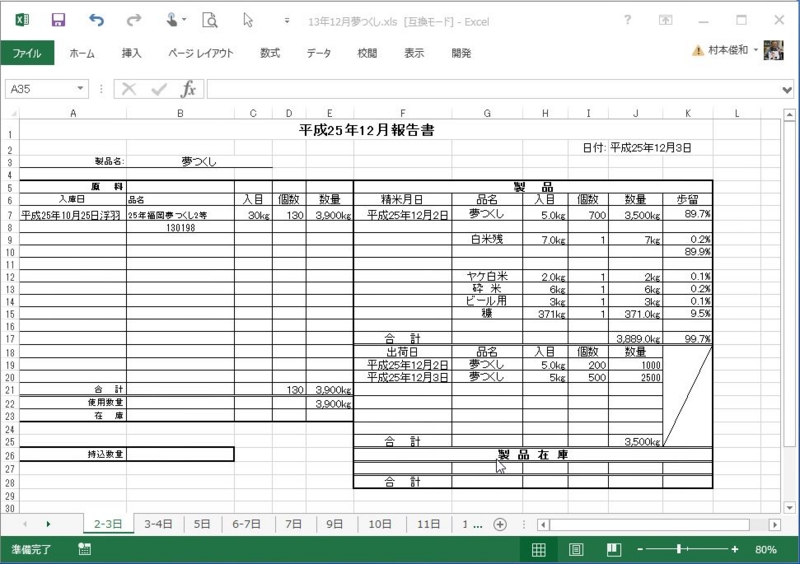Viewport: 800px width, 564px height.
Task: Select row 7 header
Action: [x=10, y=215]
